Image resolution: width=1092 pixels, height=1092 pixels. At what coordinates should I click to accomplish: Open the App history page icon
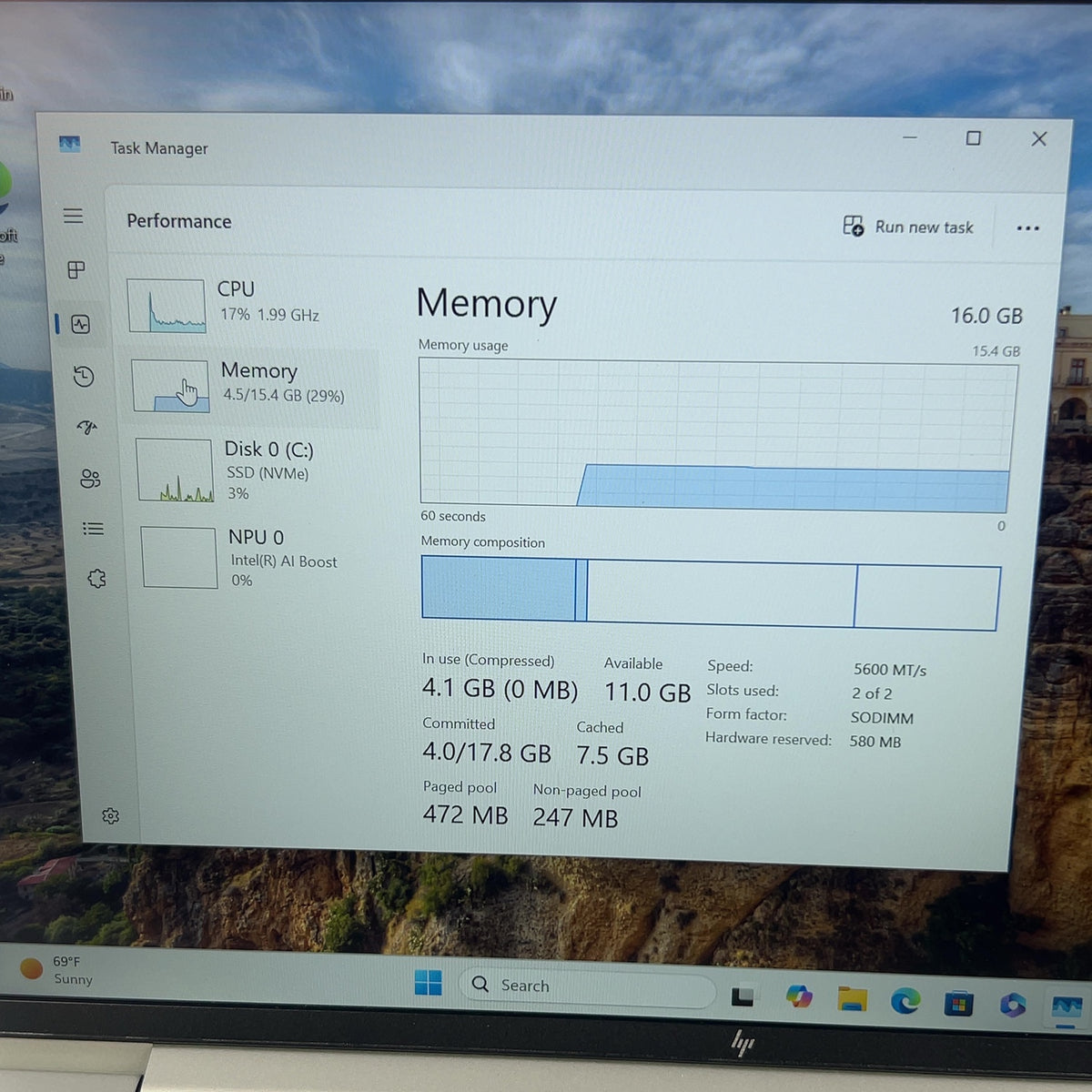84,376
